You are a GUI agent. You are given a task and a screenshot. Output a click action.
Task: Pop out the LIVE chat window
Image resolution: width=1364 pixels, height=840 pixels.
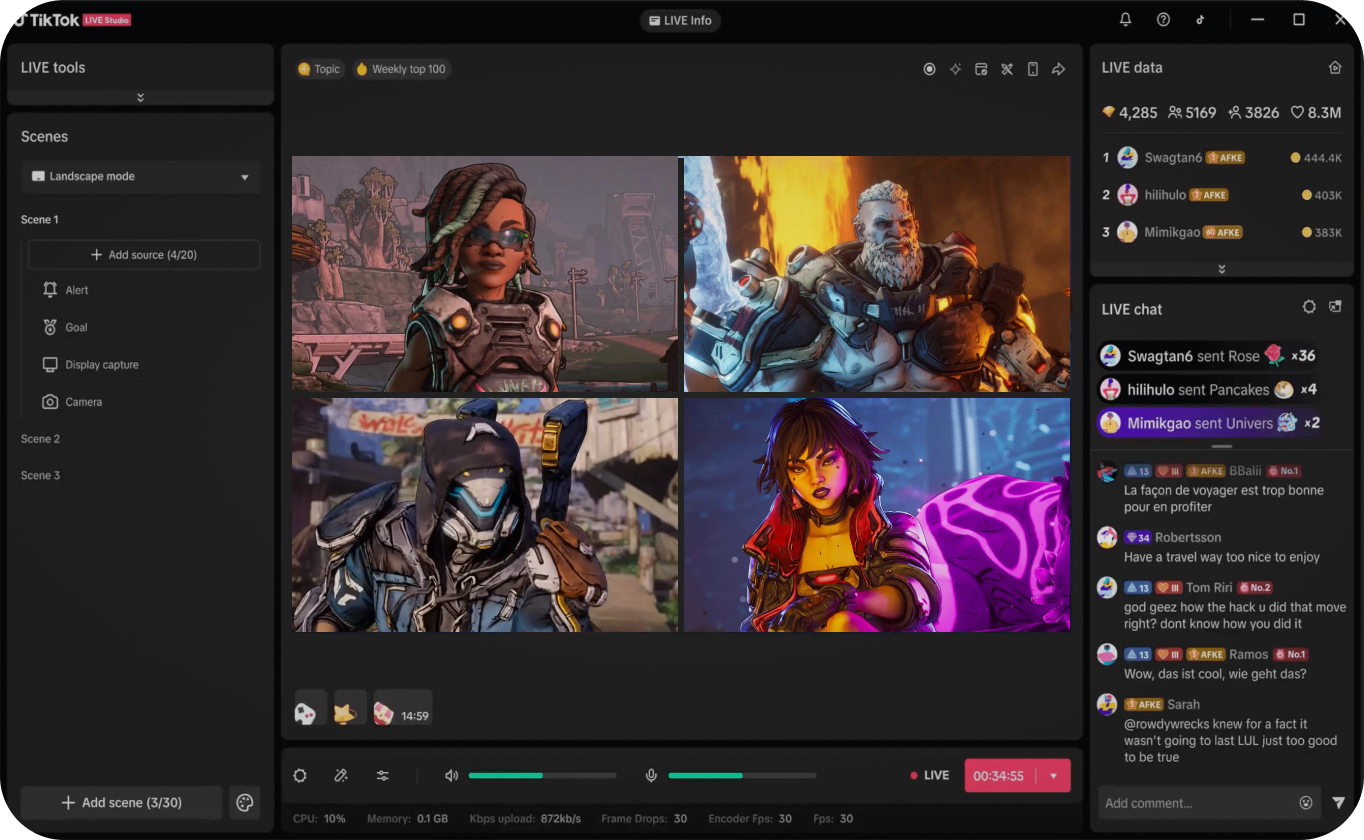point(1335,307)
